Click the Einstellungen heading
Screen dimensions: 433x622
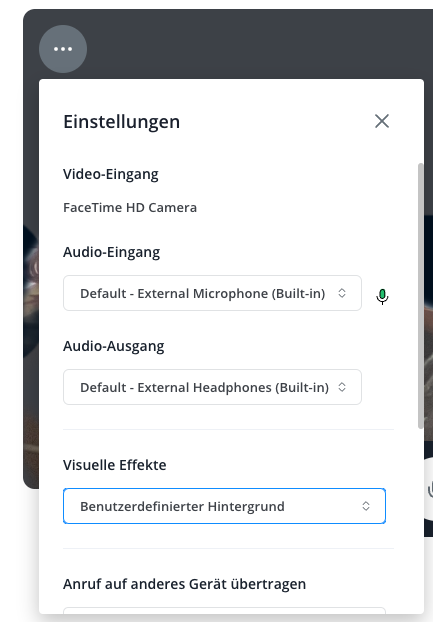121,121
